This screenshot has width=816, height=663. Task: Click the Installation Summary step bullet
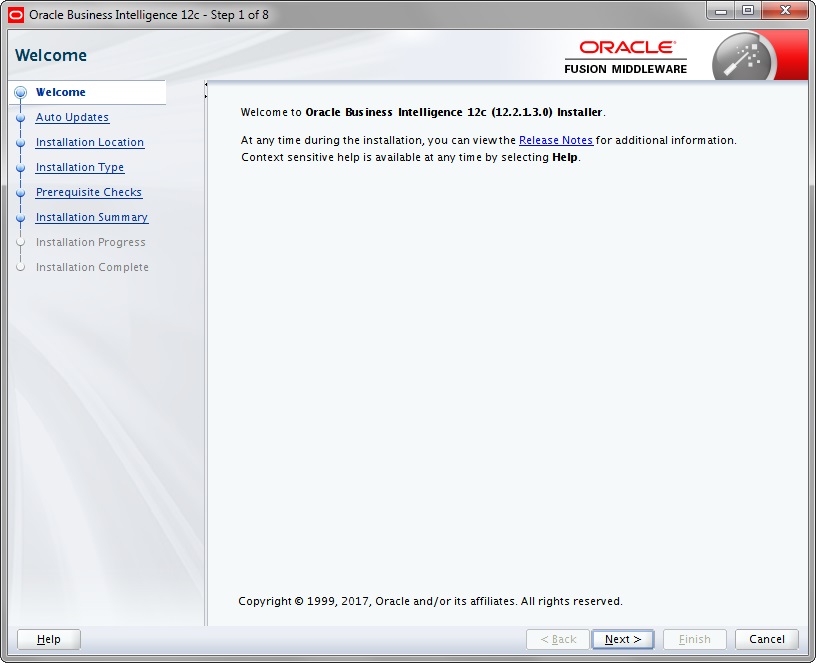click(20, 218)
